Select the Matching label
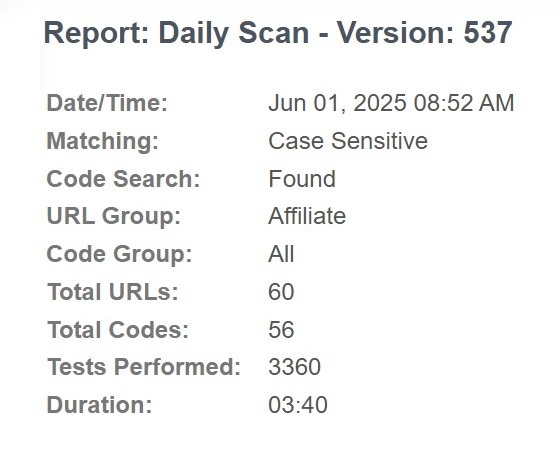Image resolution: width=560 pixels, height=452 pixels. (x=102, y=141)
